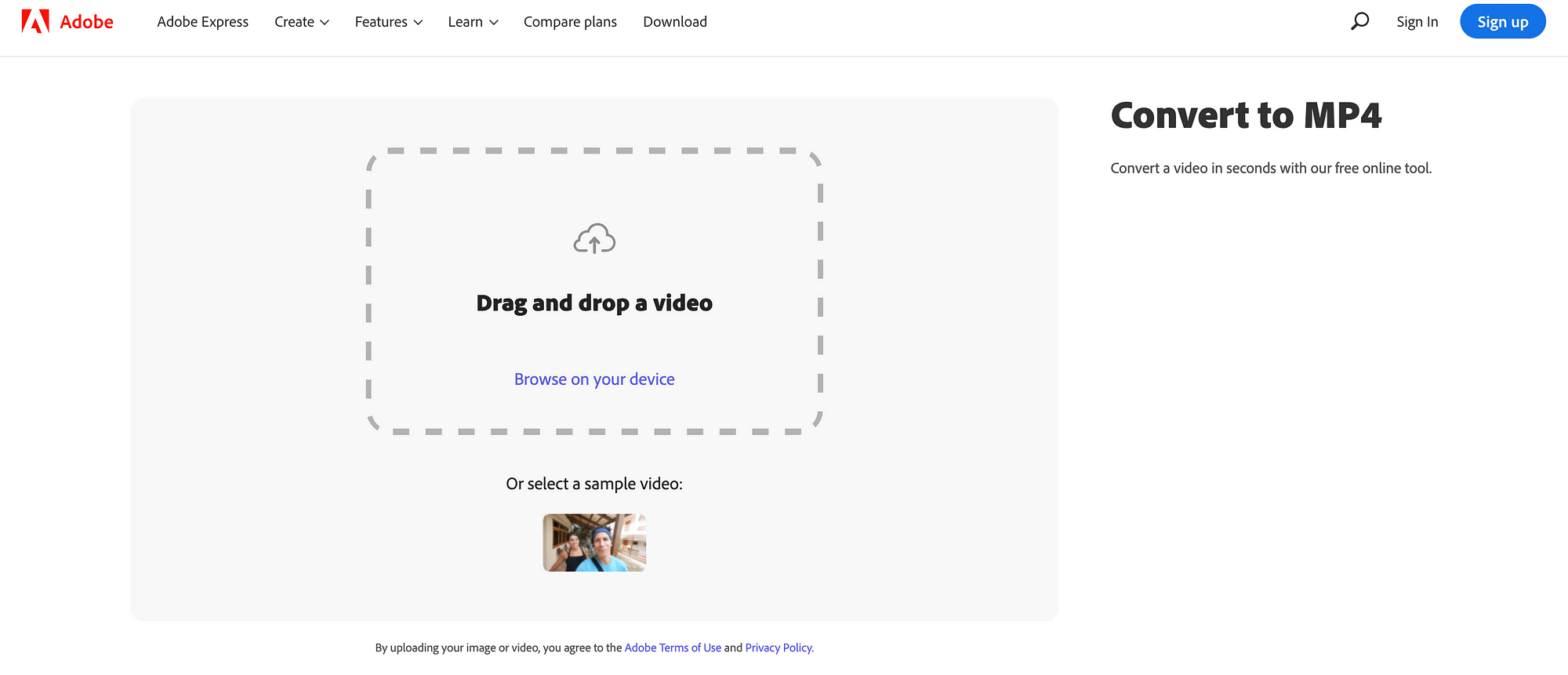Click the cloud upload icon
The height and width of the screenshot is (675, 1568).
(x=594, y=238)
